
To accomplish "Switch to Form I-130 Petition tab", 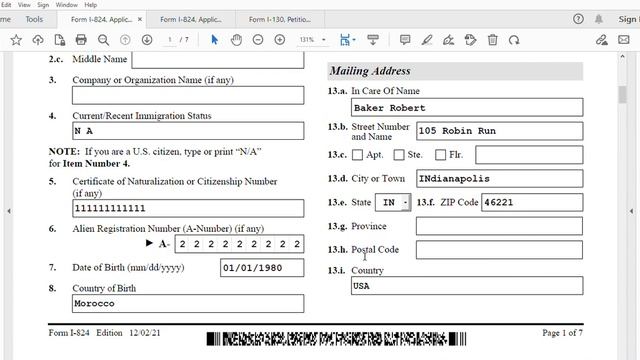I will [x=280, y=19].
